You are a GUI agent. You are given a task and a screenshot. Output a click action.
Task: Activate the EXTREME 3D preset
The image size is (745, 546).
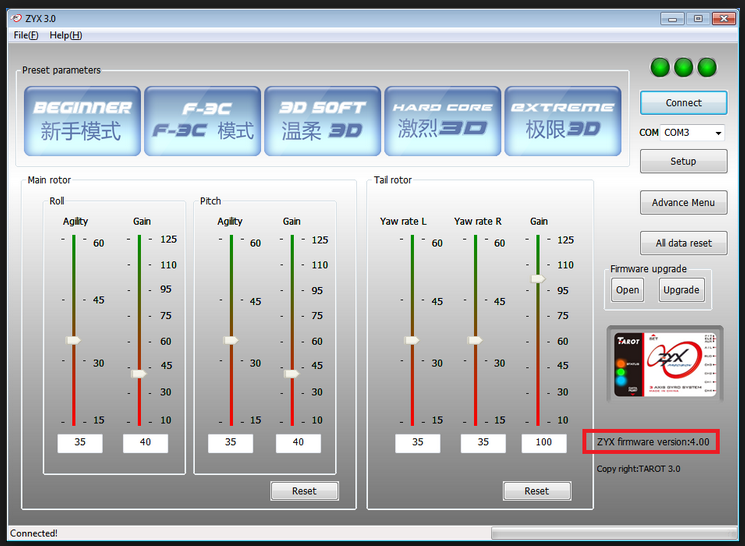563,120
